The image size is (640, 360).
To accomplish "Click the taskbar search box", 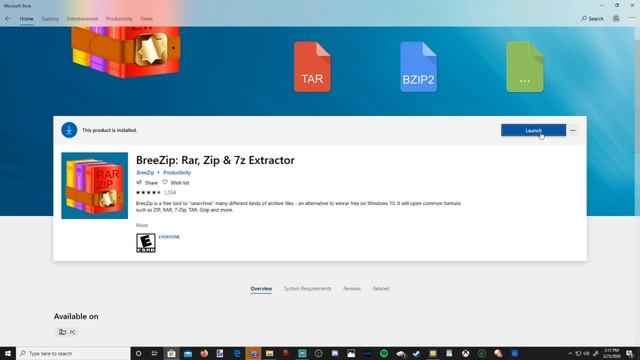I will click(73, 353).
